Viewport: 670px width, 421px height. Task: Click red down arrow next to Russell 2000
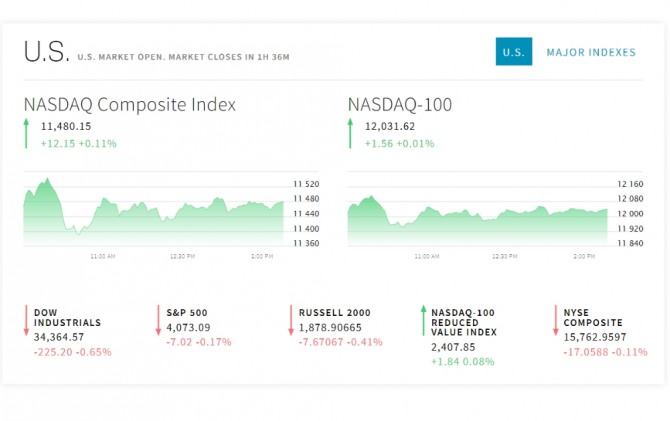tap(291, 320)
